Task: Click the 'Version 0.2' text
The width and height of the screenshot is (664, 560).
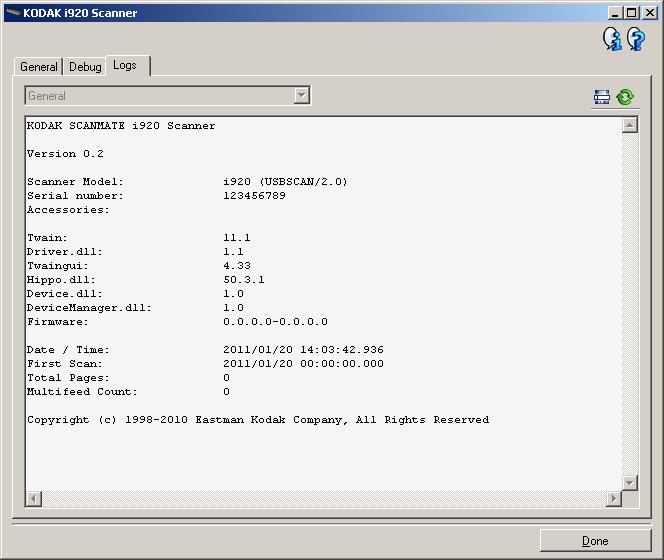Action: 65,154
